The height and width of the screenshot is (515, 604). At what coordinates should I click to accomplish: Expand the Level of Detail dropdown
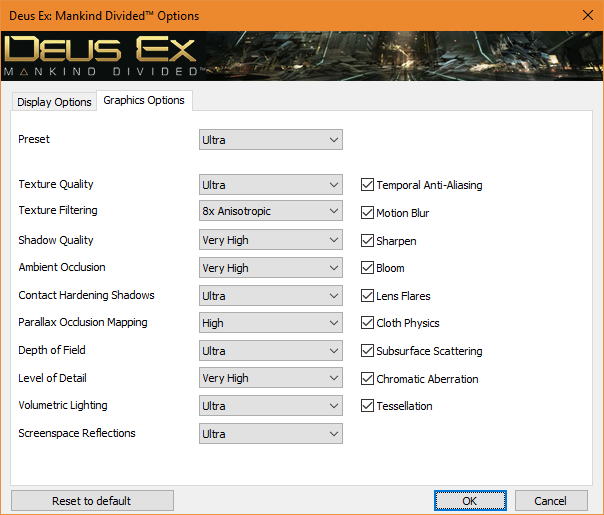point(271,378)
